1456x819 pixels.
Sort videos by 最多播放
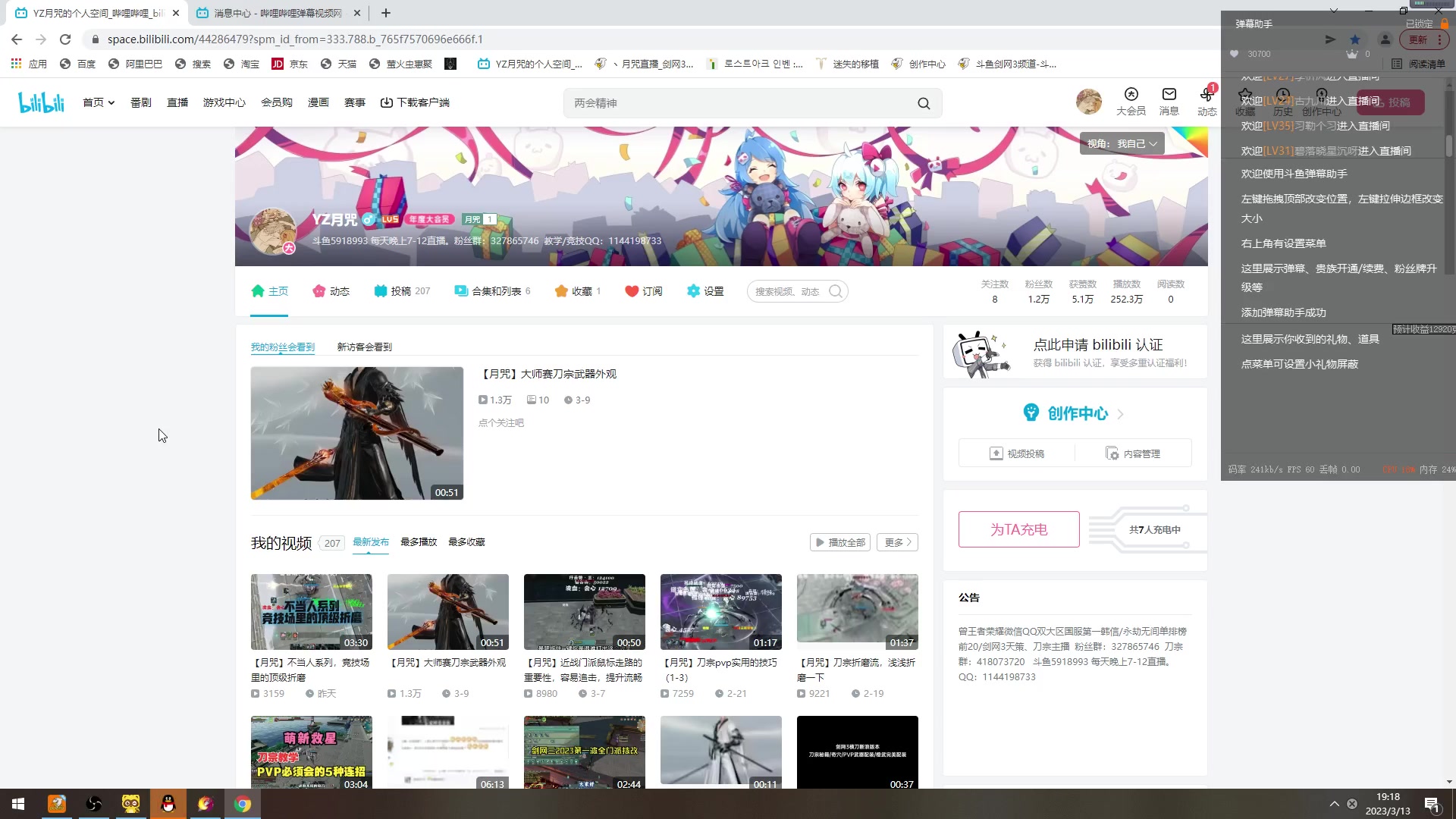point(419,542)
